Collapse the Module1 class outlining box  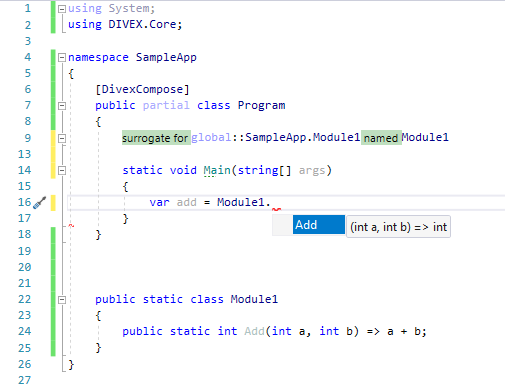pyautogui.click(x=62, y=300)
